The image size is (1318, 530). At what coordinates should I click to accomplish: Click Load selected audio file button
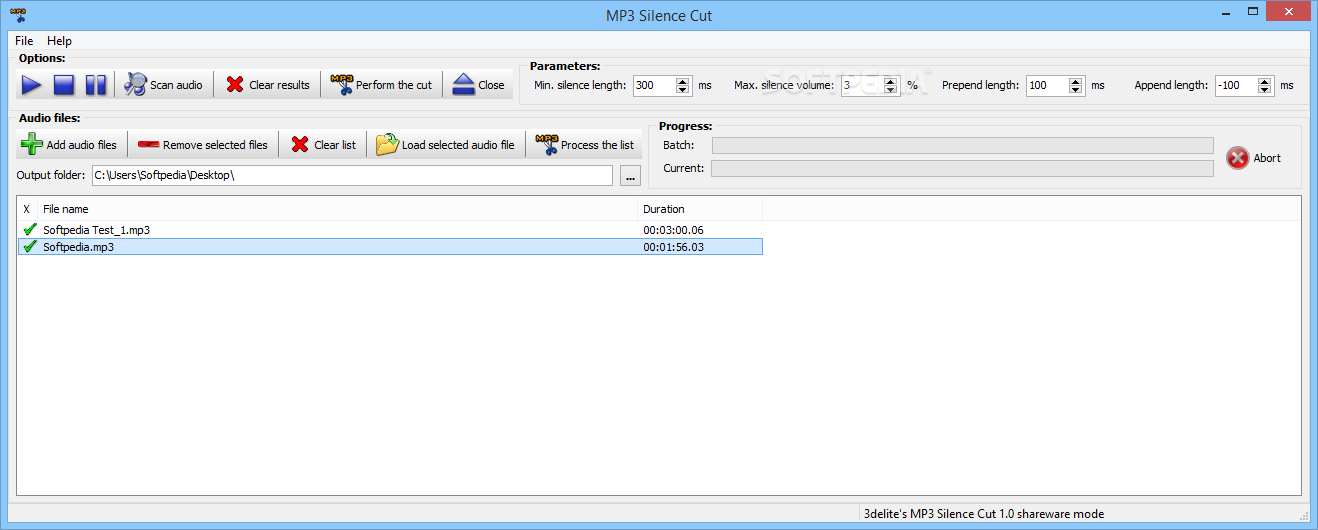(445, 145)
